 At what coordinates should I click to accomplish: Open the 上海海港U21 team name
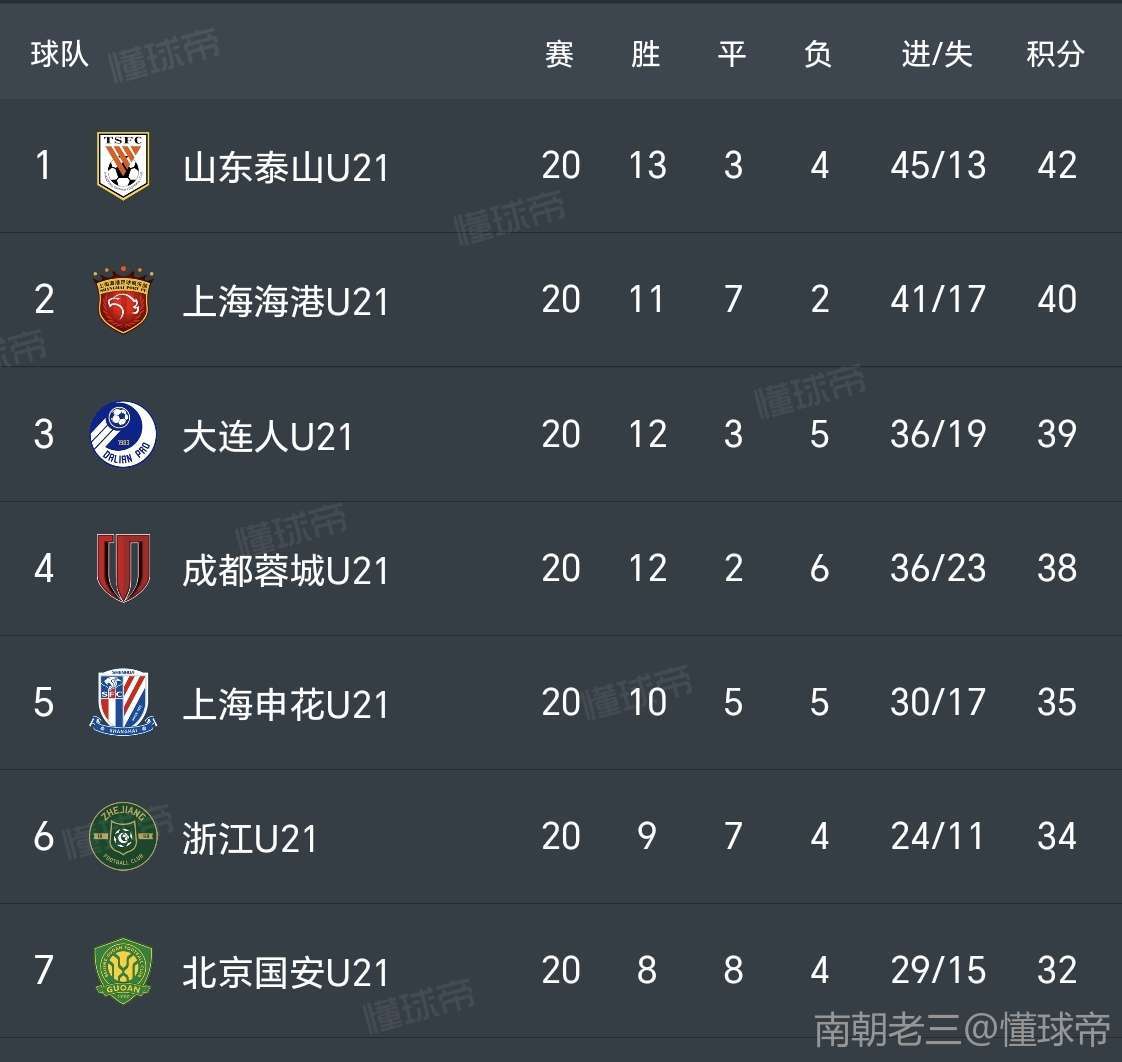286,301
